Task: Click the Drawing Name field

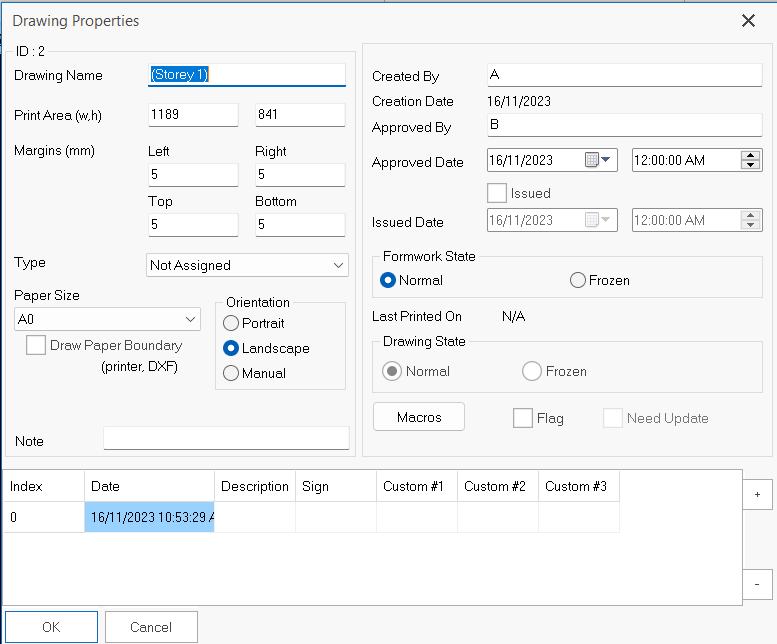Action: coord(246,75)
